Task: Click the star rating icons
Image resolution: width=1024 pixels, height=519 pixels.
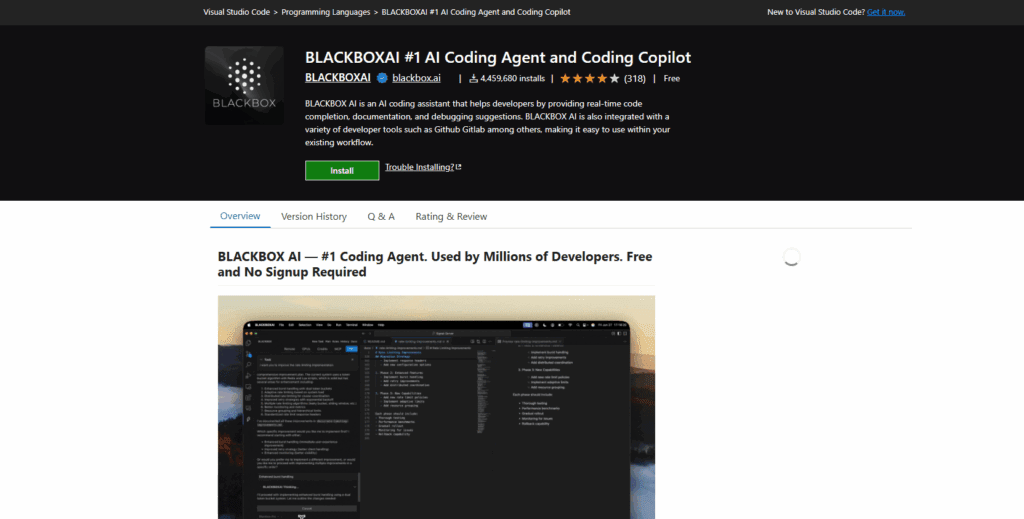Action: pyautogui.click(x=590, y=78)
